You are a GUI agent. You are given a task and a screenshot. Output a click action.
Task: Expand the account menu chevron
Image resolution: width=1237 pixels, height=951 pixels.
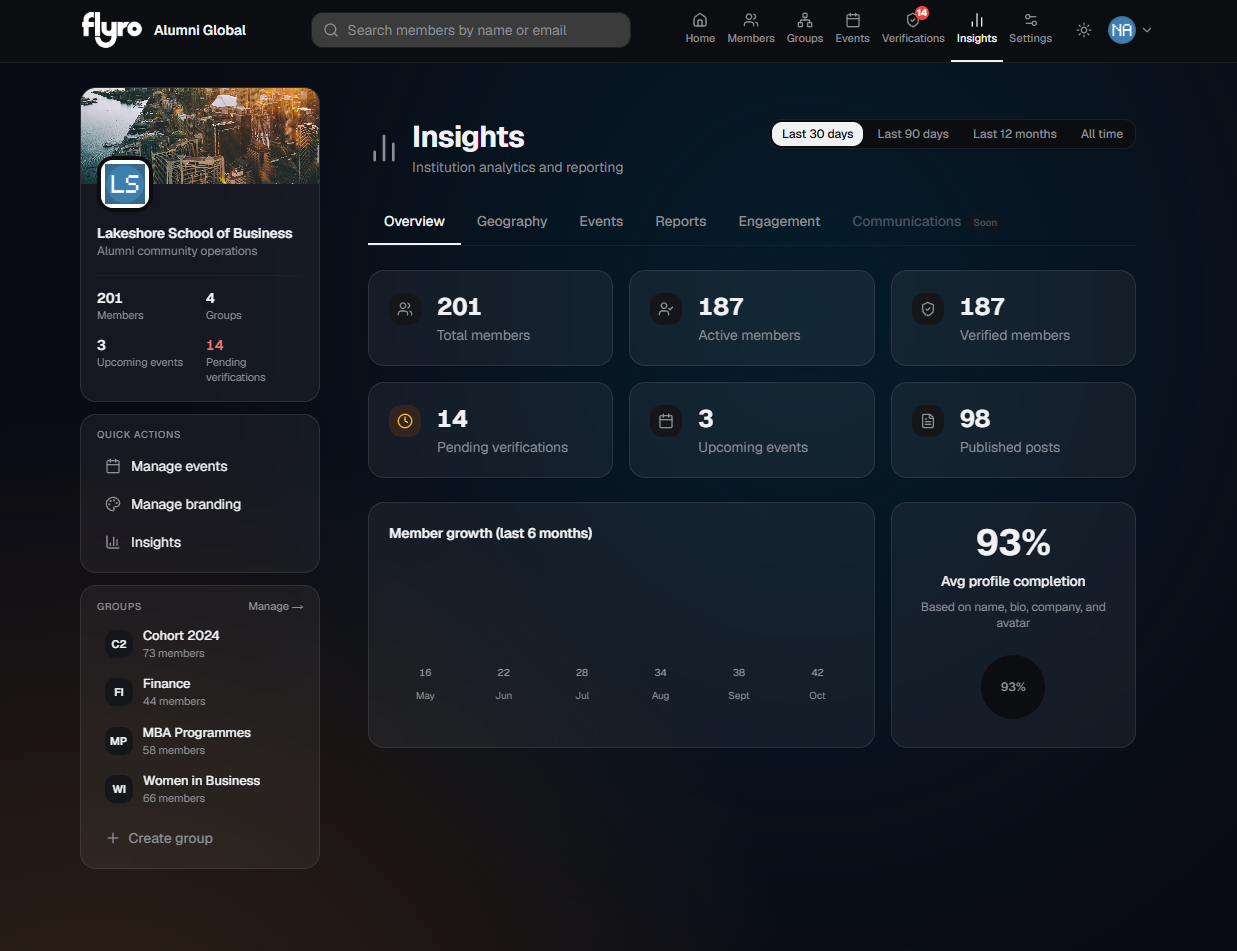[x=1147, y=30]
